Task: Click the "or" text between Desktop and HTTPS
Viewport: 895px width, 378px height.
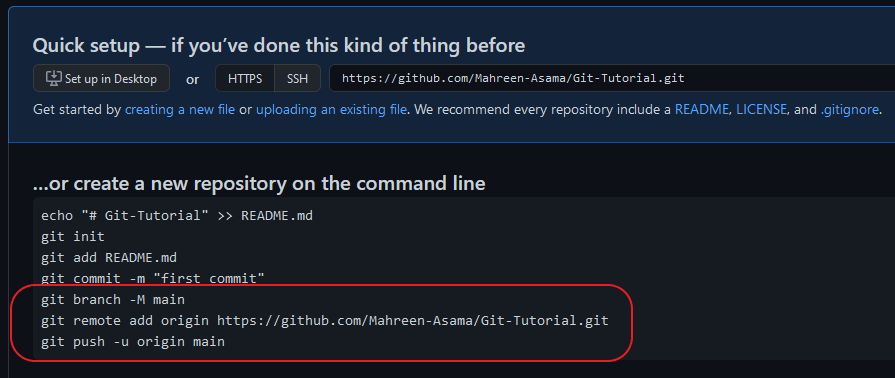Action: click(x=192, y=79)
